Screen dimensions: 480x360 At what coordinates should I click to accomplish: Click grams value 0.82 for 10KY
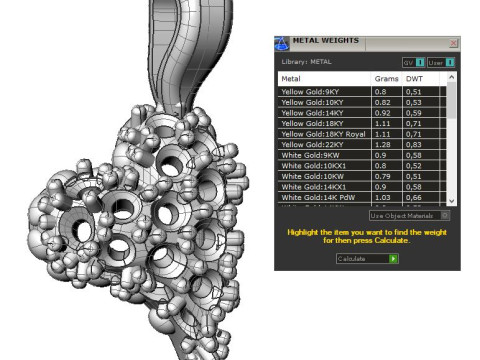(382, 102)
